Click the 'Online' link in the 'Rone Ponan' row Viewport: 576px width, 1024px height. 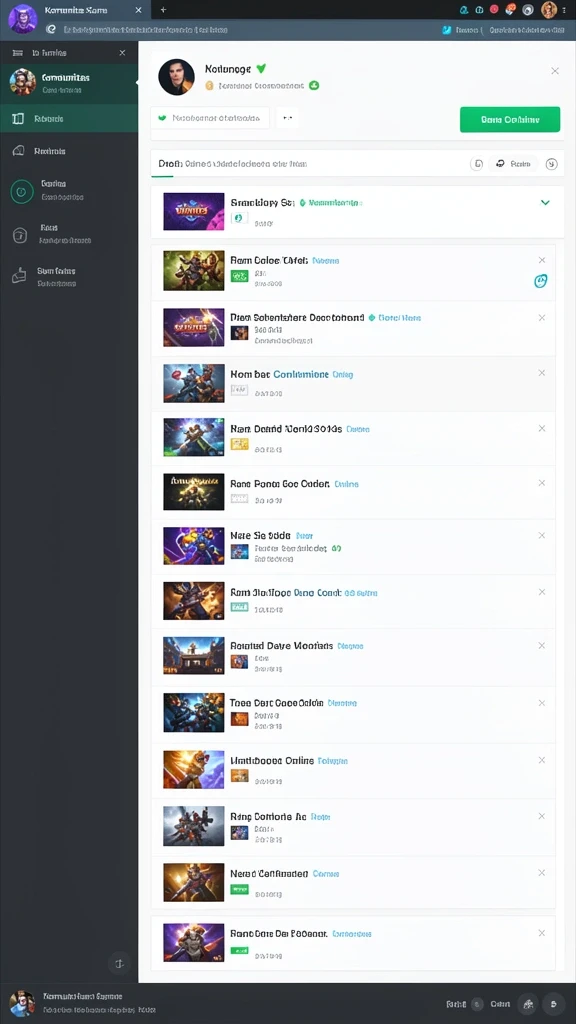[346, 484]
